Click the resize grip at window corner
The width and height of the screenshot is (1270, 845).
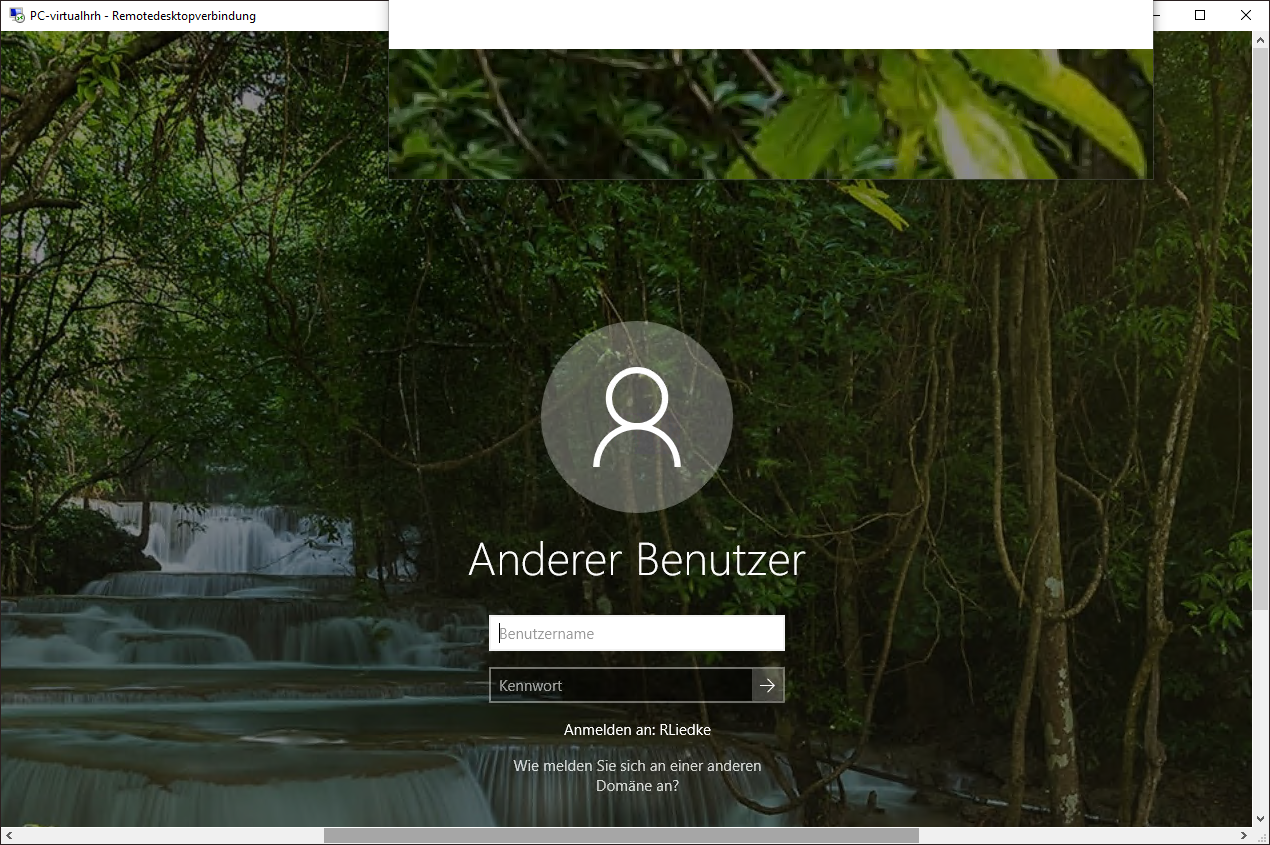(x=1261, y=836)
